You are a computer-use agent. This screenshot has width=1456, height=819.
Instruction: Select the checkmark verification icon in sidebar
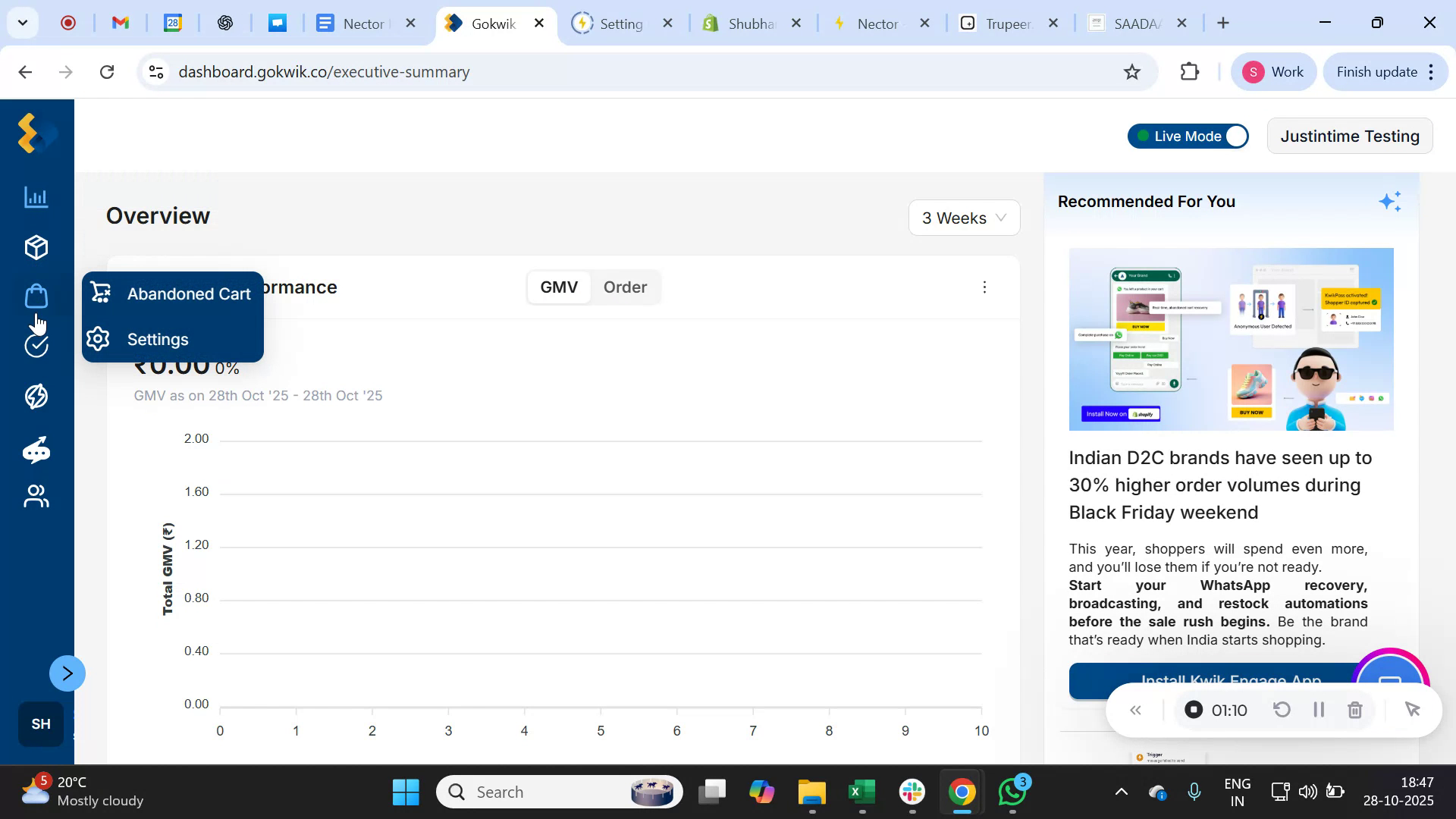click(x=36, y=345)
